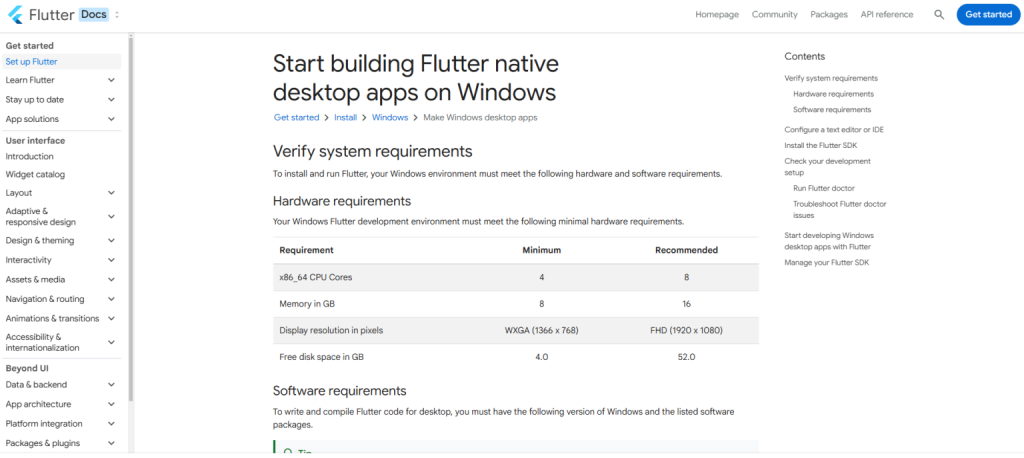
Task: Open Widget catalog sidebar item
Action: pyautogui.click(x=35, y=174)
